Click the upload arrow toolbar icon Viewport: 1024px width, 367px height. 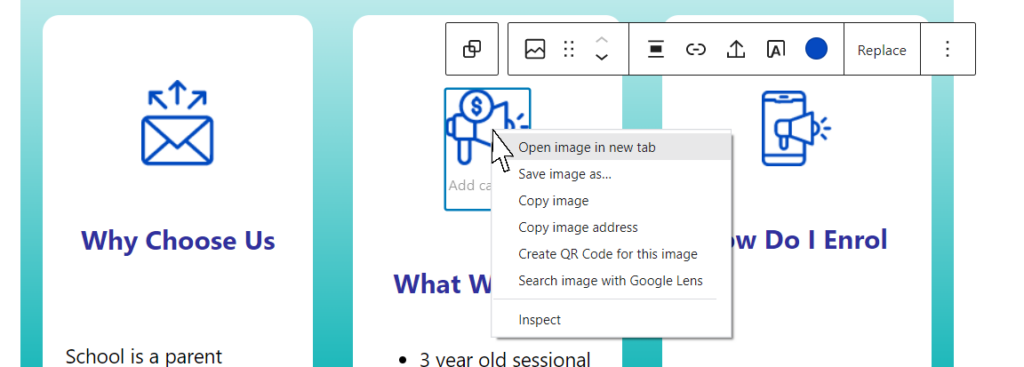pyautogui.click(x=736, y=49)
